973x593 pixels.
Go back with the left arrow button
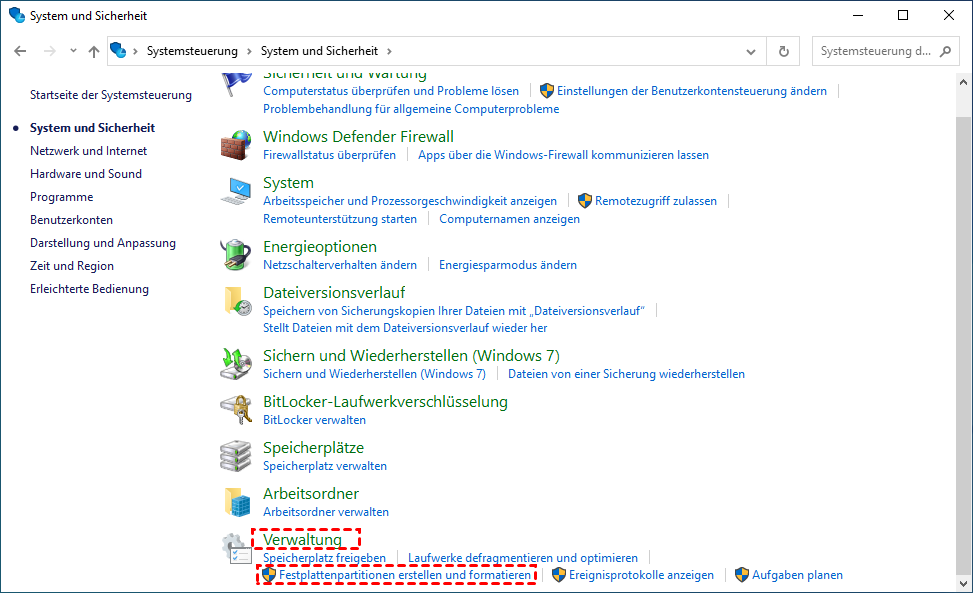click(x=20, y=51)
